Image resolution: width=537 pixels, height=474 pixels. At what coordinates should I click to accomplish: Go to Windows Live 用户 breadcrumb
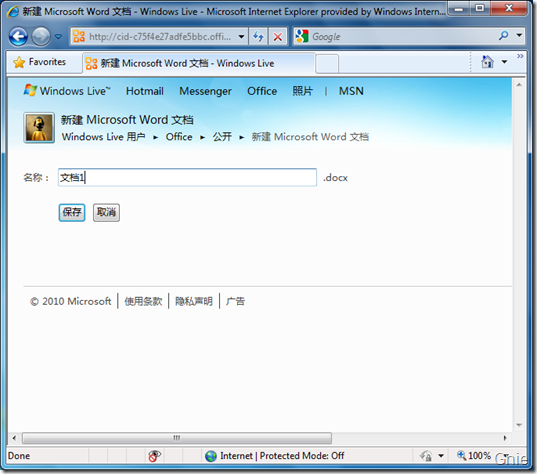pyautogui.click(x=103, y=137)
